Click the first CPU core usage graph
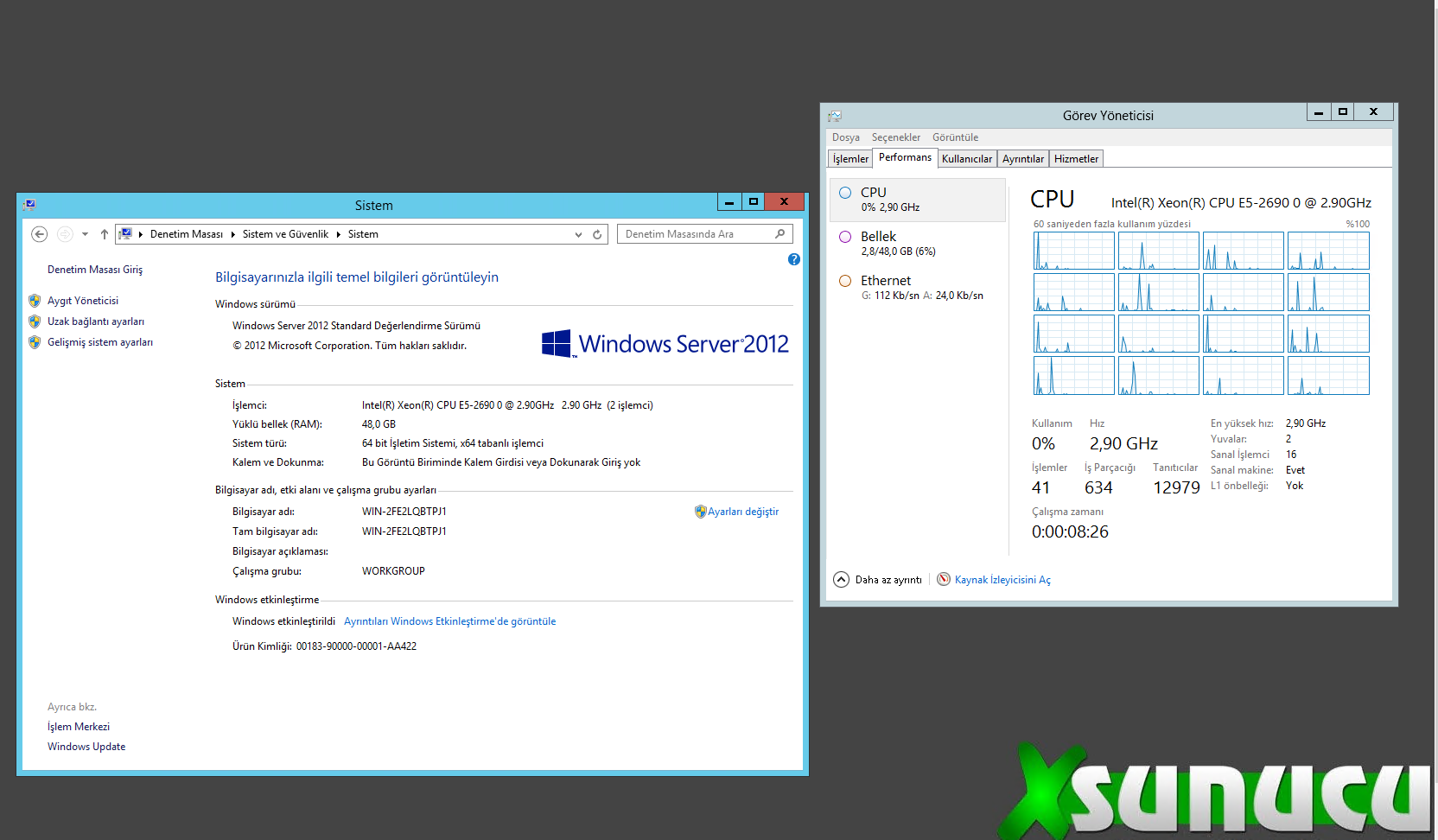This screenshot has width=1438, height=840. pyautogui.click(x=1073, y=251)
